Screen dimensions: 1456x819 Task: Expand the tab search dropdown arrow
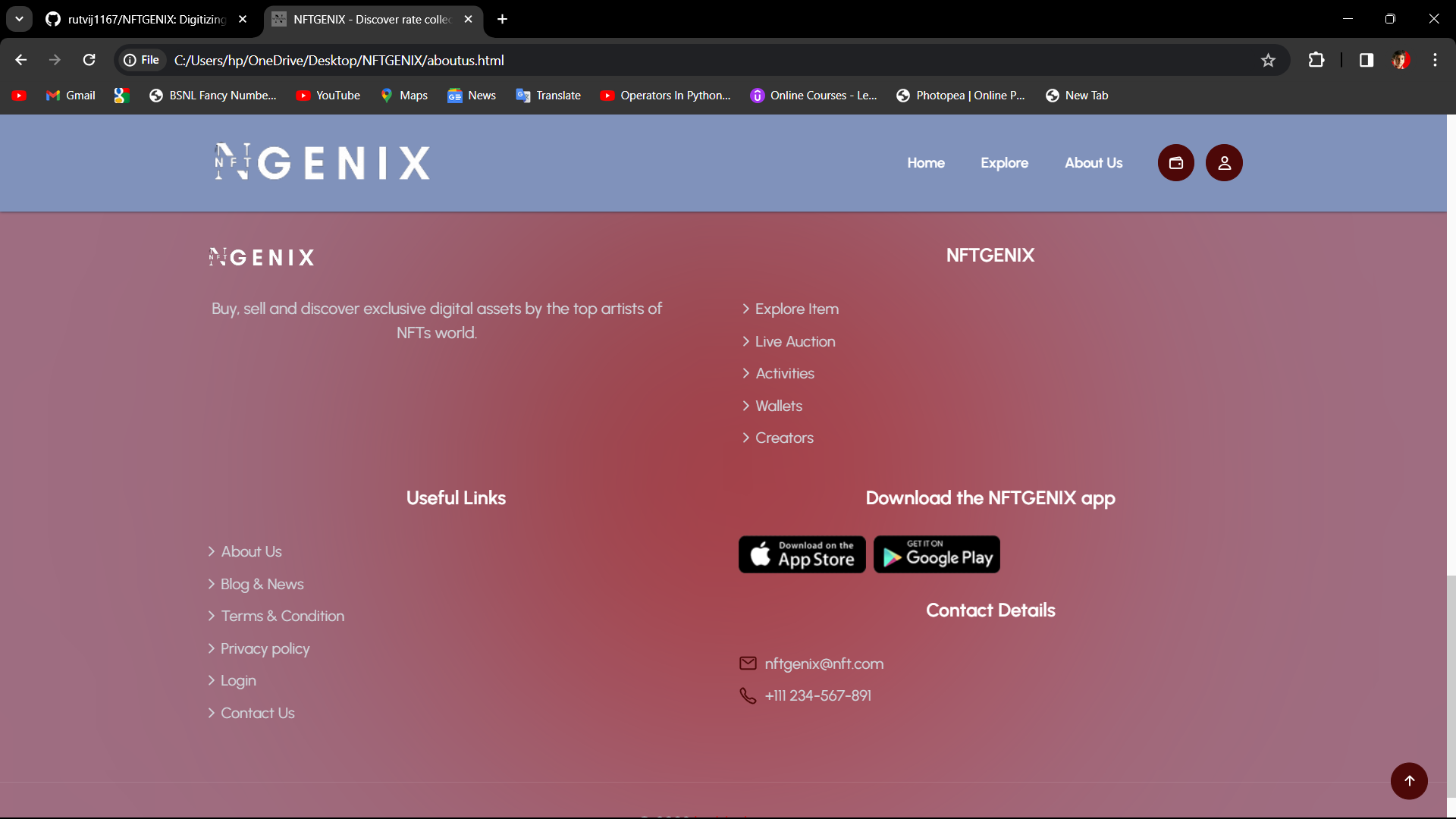pos(19,19)
